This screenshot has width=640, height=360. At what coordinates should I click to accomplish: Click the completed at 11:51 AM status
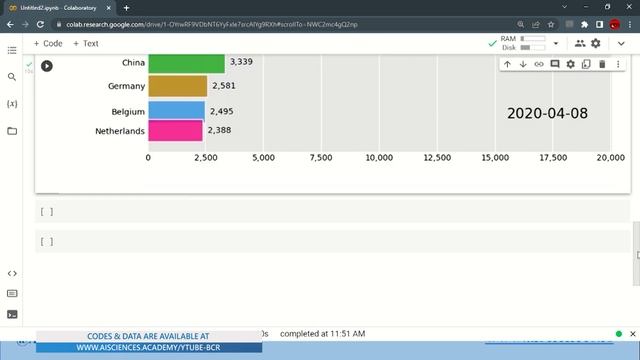[322, 334]
